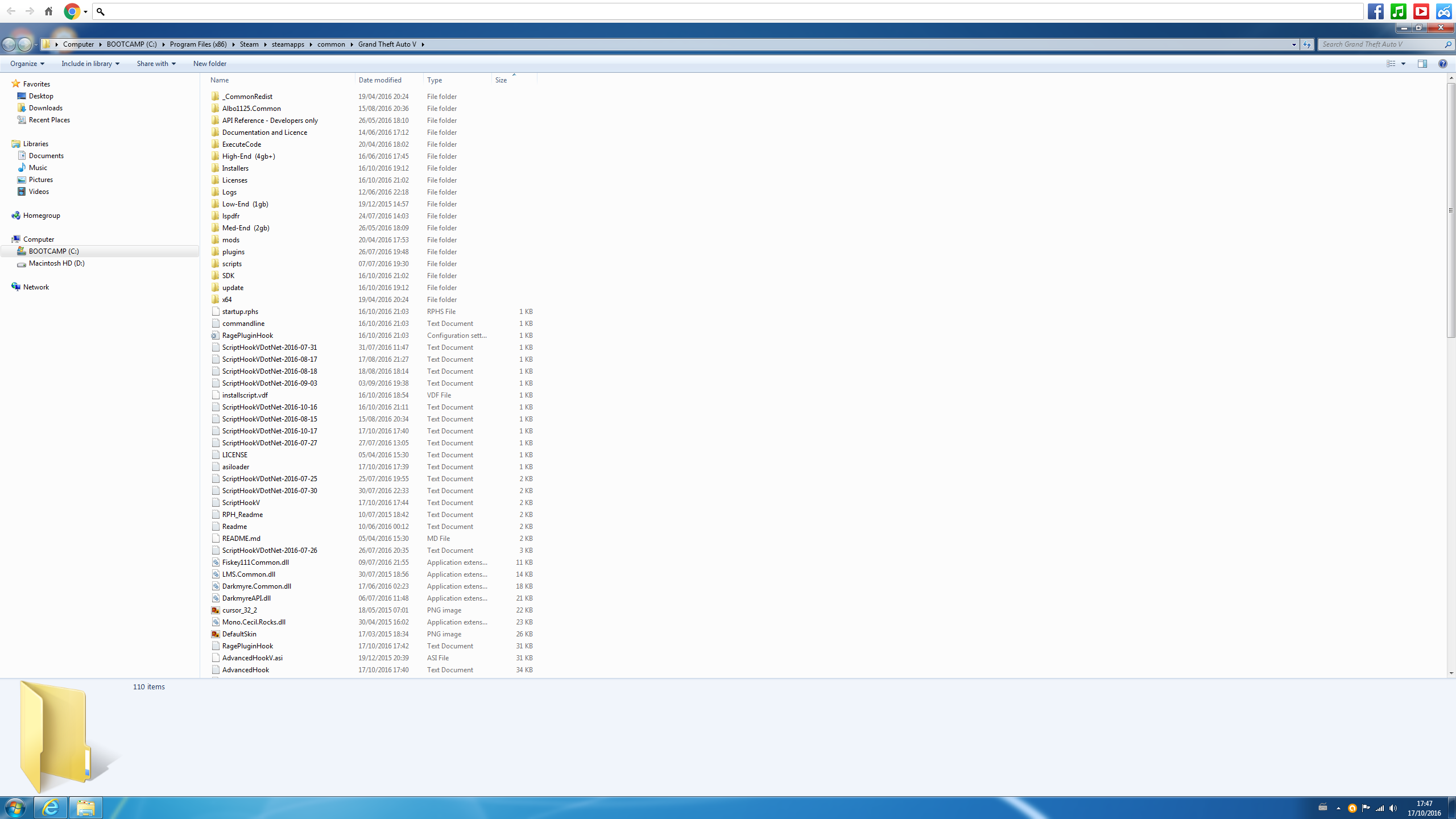
Task: Select Macintosh HD (D:) in navigation pane
Action: (56, 263)
